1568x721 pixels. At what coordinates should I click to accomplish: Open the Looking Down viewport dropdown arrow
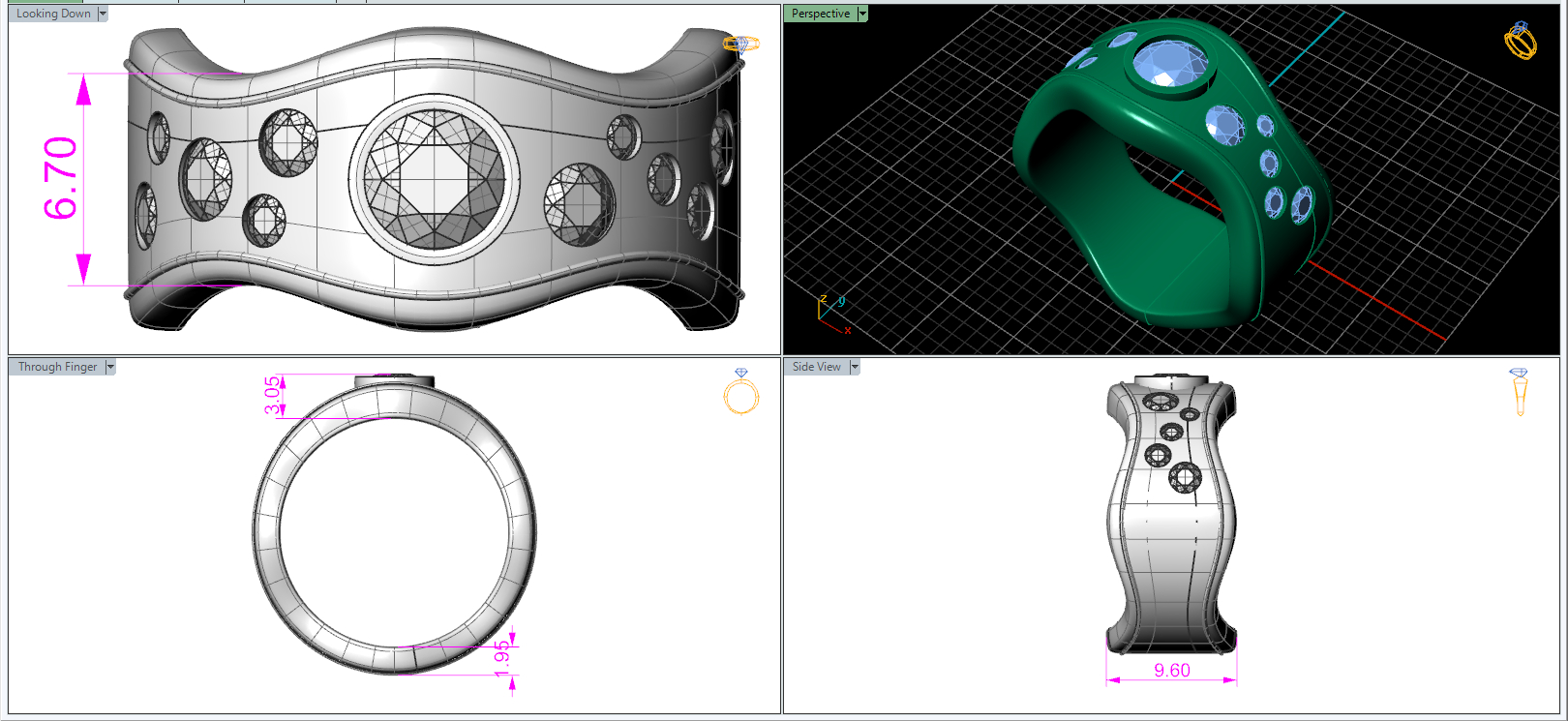pyautogui.click(x=103, y=14)
